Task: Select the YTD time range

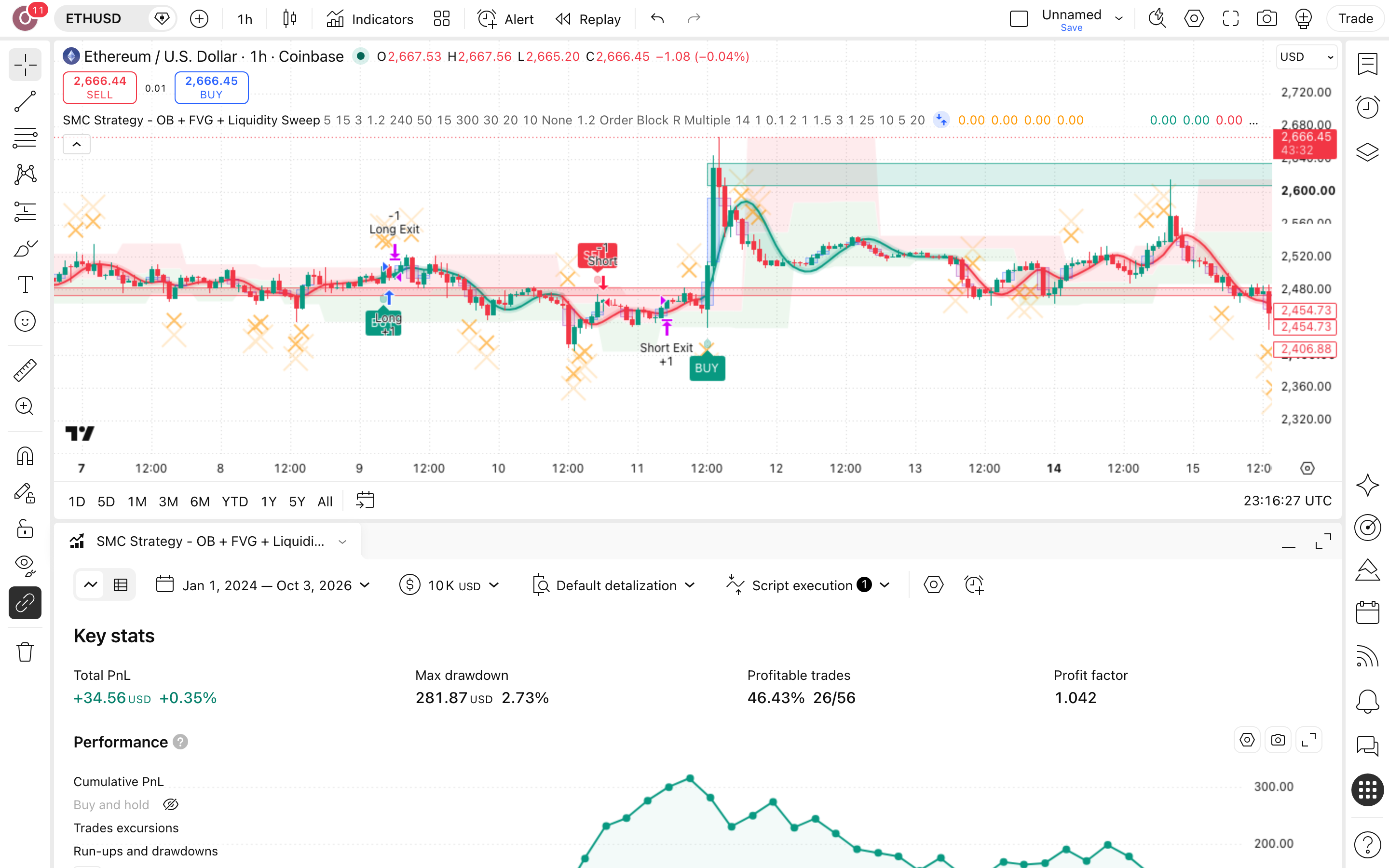Action: click(x=235, y=501)
